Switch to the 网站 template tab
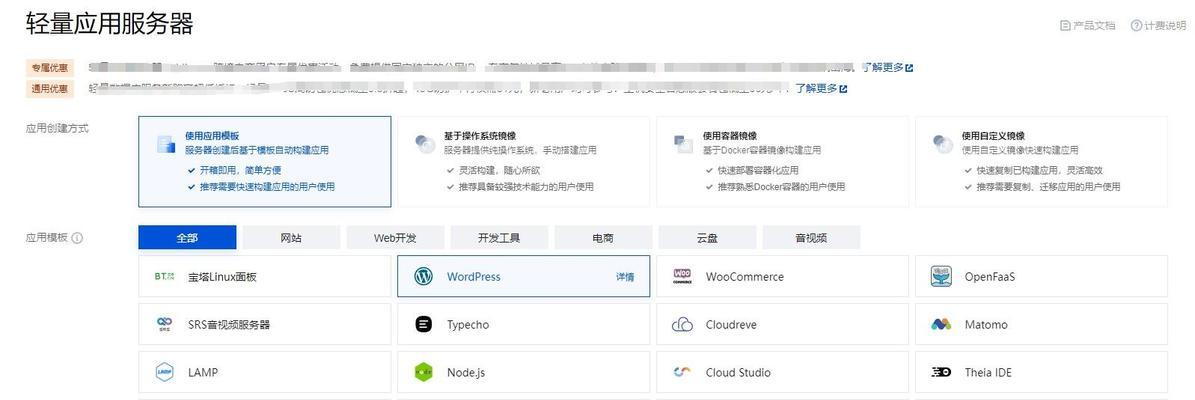1195x400 pixels. point(291,238)
